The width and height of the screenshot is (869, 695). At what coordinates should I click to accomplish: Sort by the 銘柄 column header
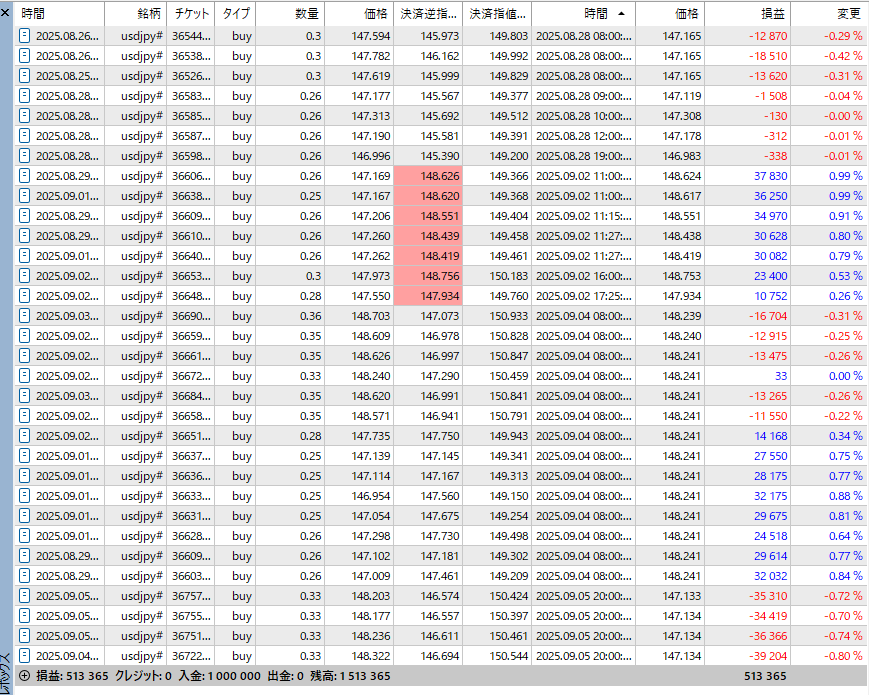(135, 13)
